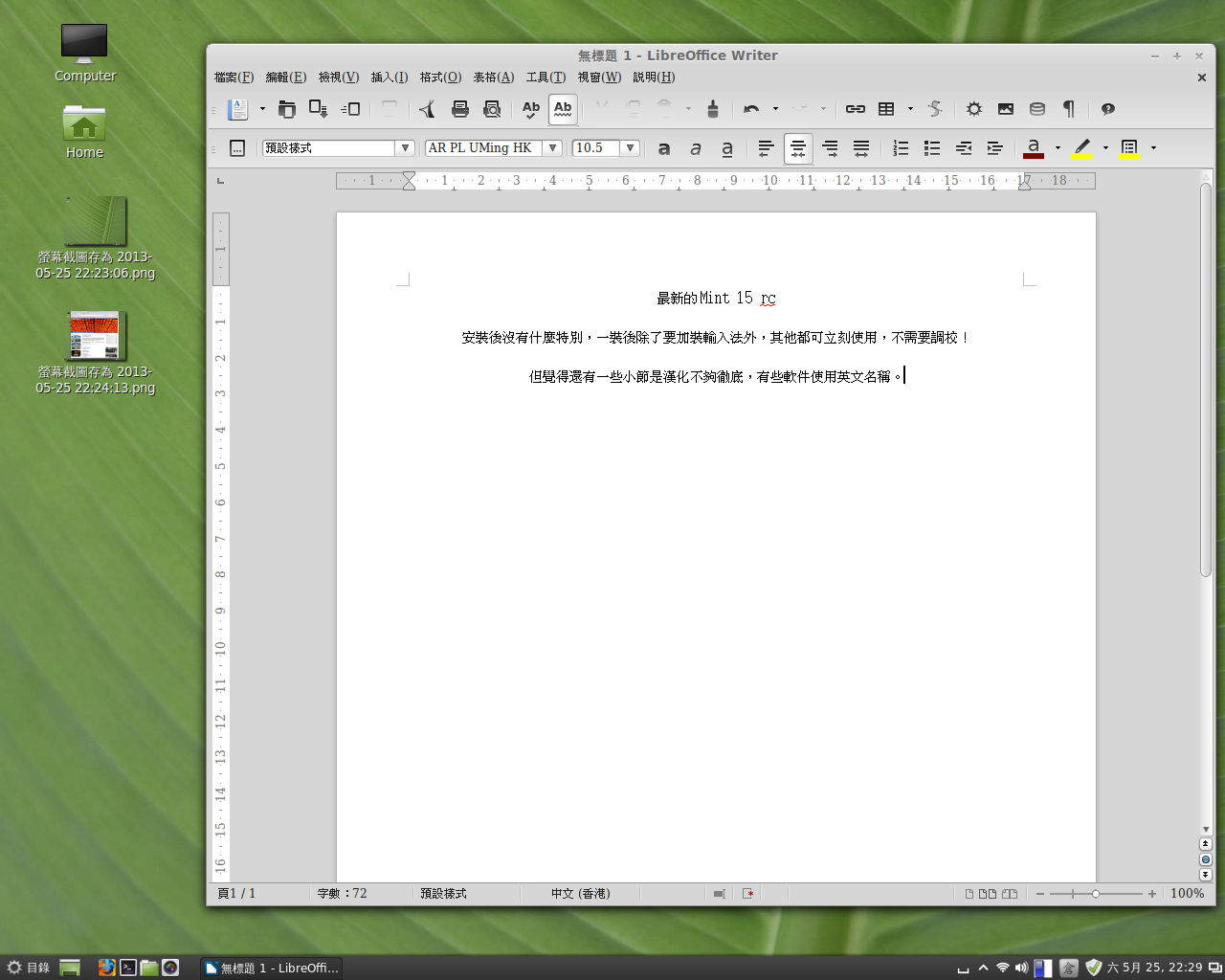Expand the 10.5 font size dropdown

coord(630,148)
